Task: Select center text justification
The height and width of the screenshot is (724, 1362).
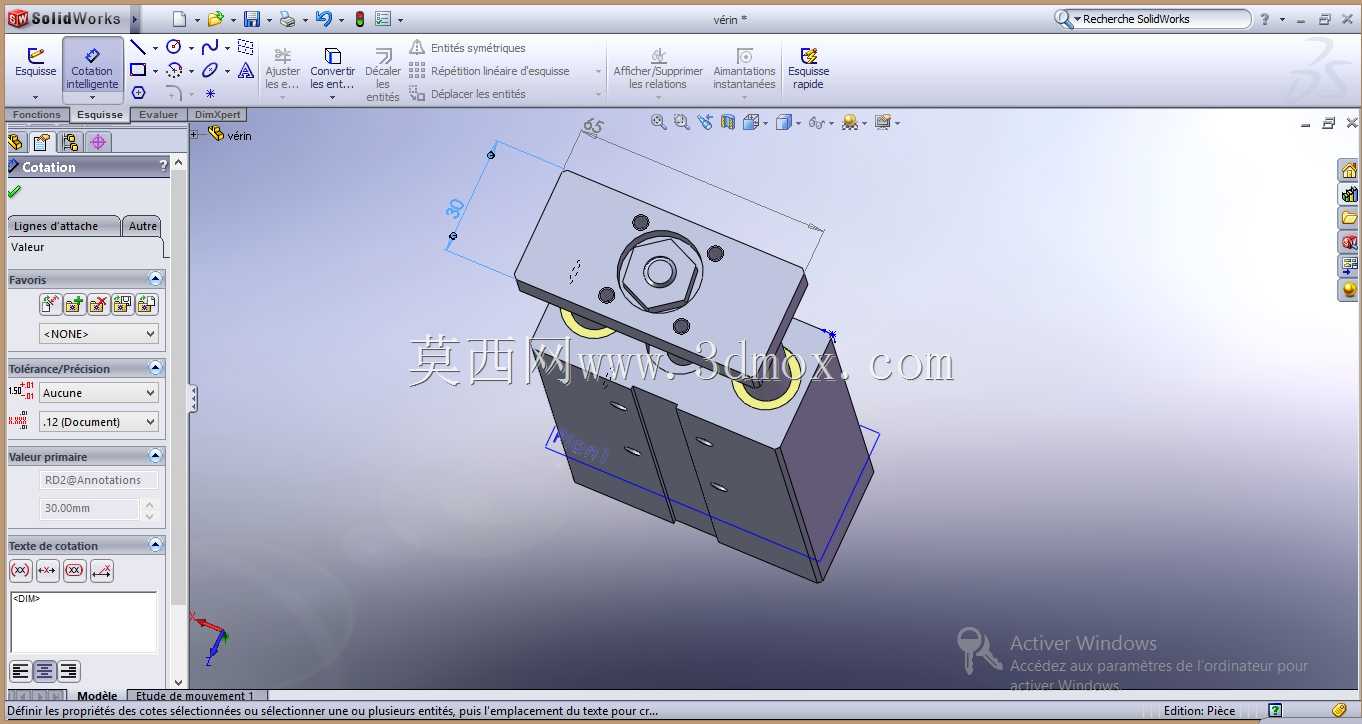Action: (45, 671)
